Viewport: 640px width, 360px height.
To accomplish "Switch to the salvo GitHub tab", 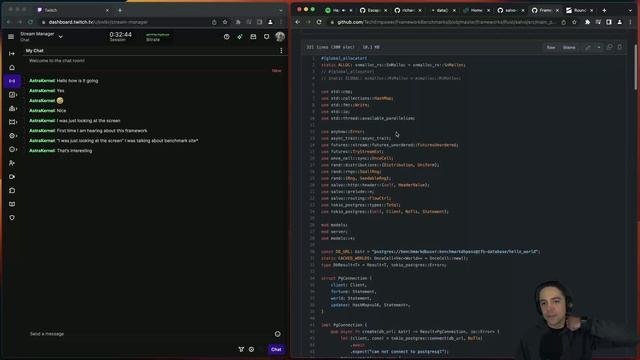I will tap(511, 10).
